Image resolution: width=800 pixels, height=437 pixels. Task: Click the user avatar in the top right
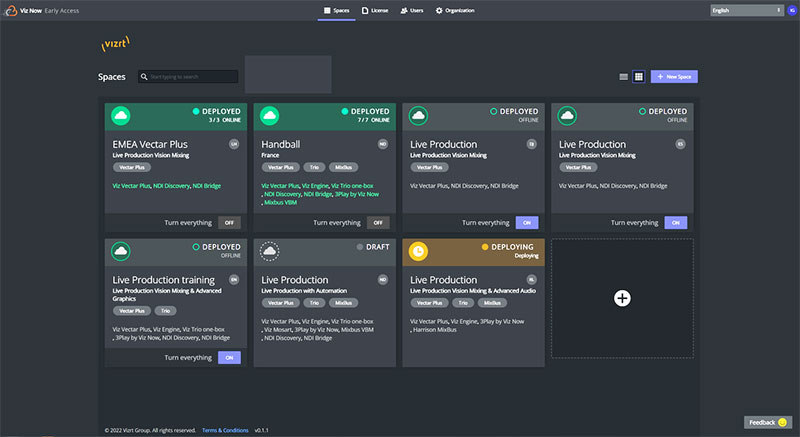point(792,10)
